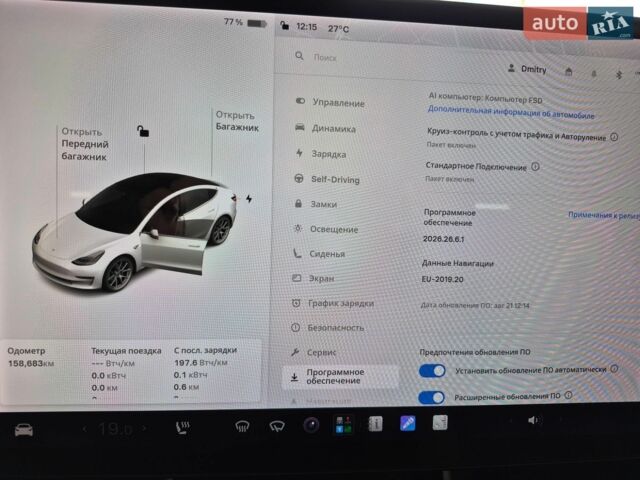
Task: Tap Открыть Багажник
Action: point(237,121)
